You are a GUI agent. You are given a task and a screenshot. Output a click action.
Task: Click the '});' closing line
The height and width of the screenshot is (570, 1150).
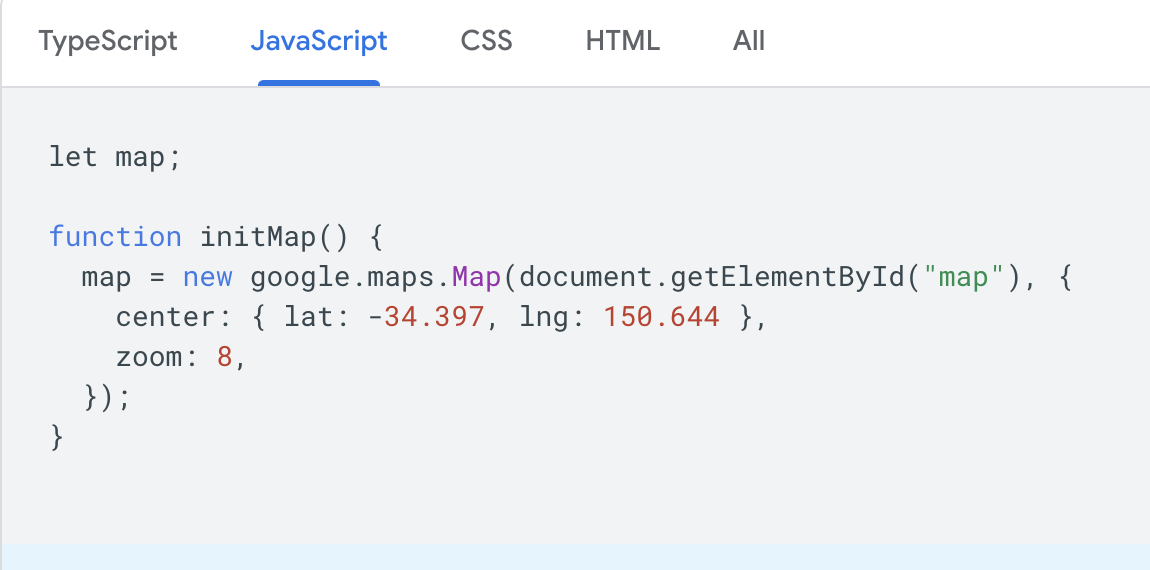tap(107, 398)
